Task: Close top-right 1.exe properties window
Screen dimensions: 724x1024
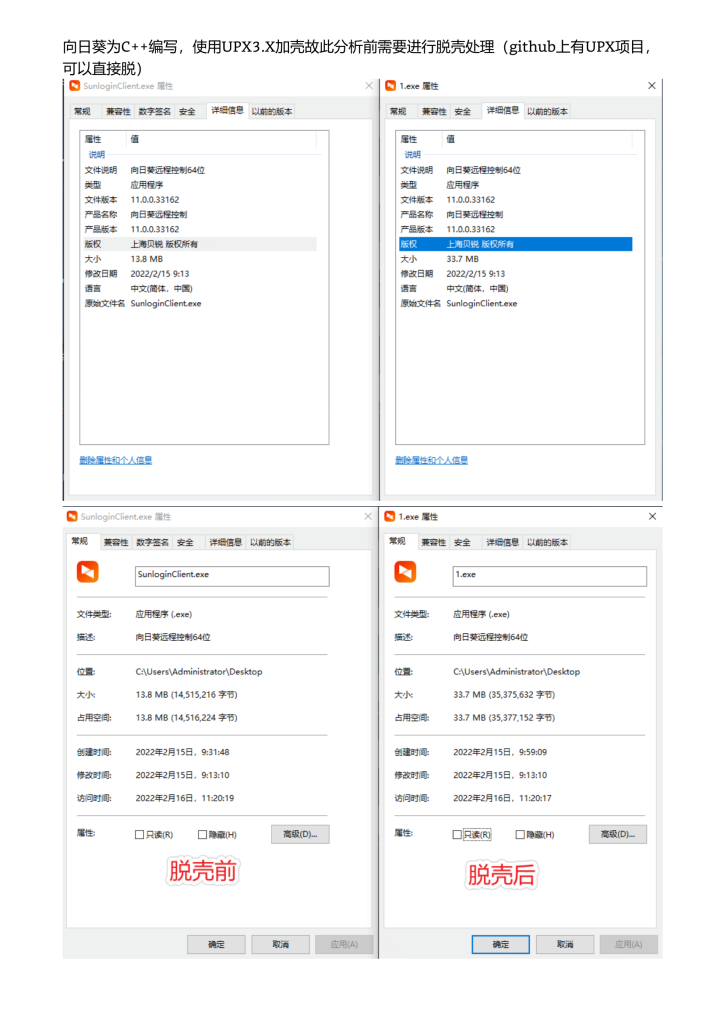Action: [x=652, y=86]
